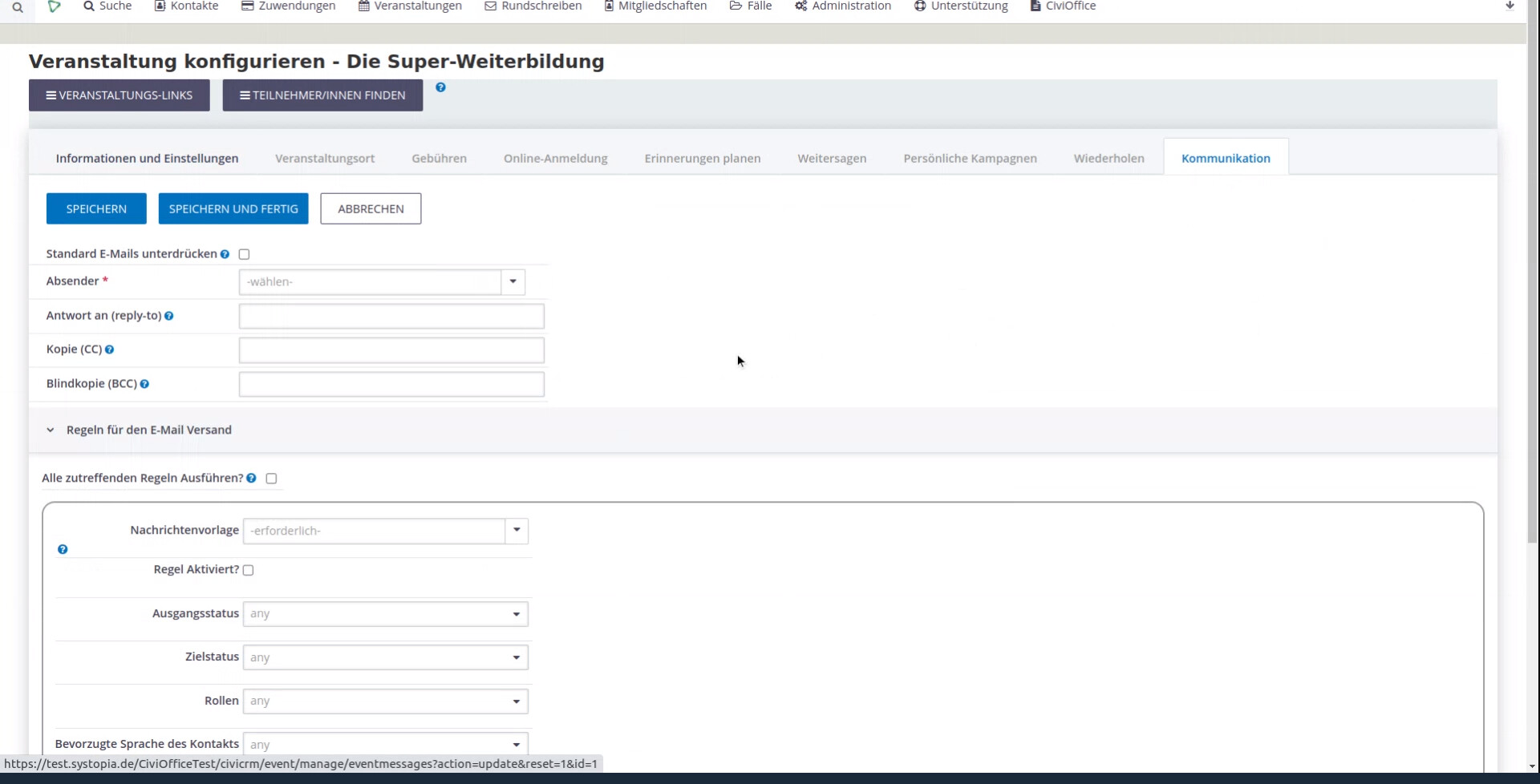Open the Administration menu
This screenshot has height=784, width=1540.
pos(843,6)
